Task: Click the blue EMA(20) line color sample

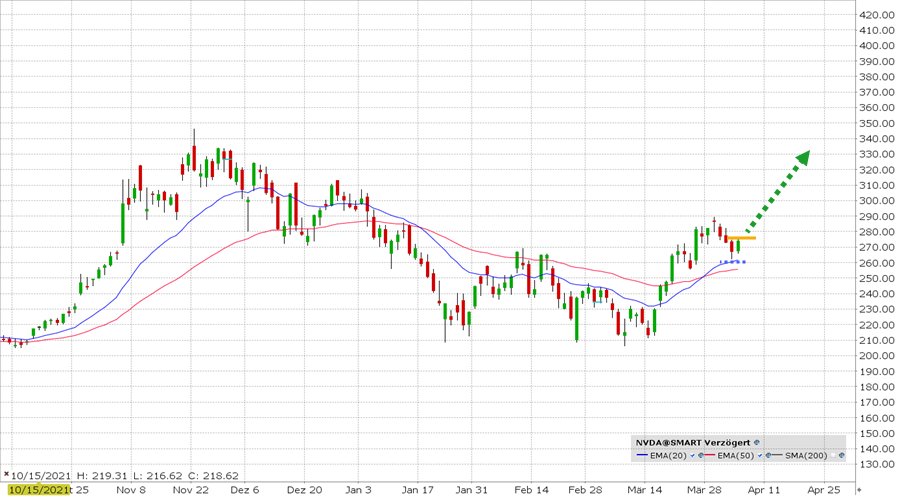Action: pos(642,455)
